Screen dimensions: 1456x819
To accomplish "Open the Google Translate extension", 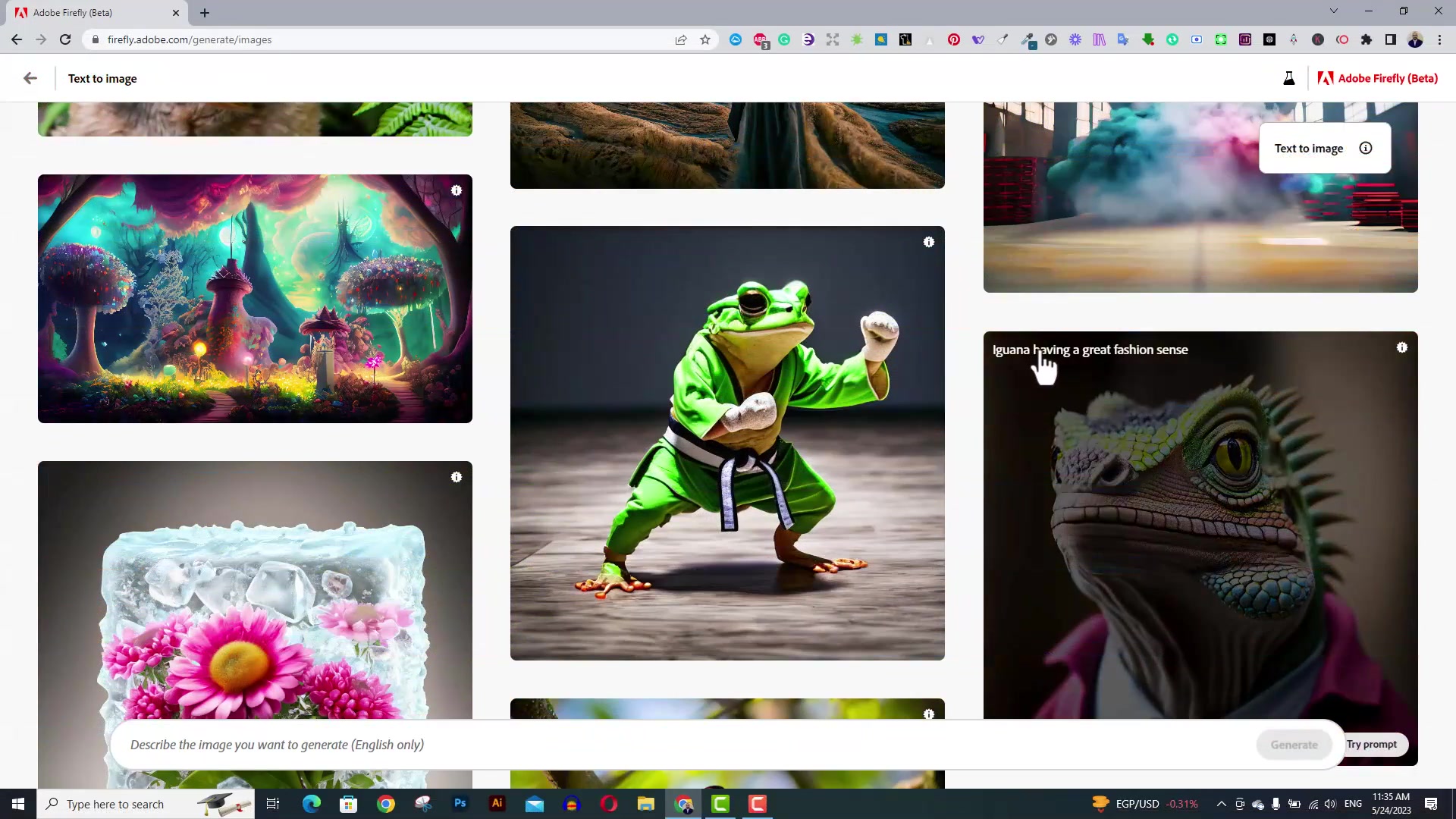I will (x=1123, y=39).
